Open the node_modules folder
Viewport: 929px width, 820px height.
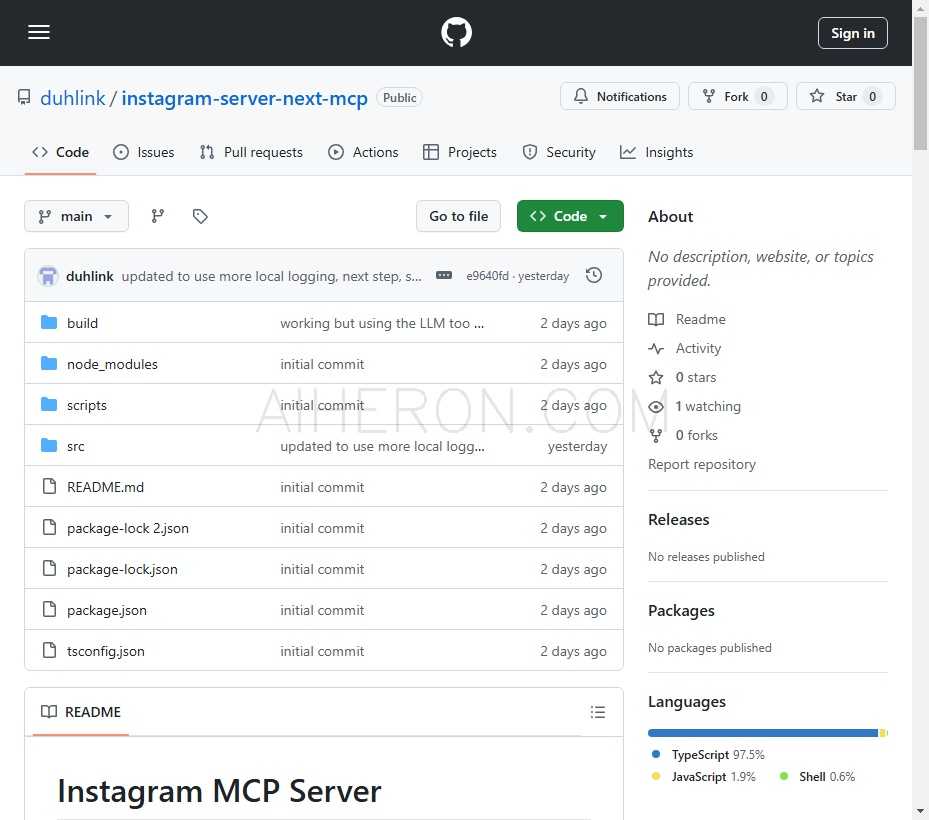tap(112, 364)
